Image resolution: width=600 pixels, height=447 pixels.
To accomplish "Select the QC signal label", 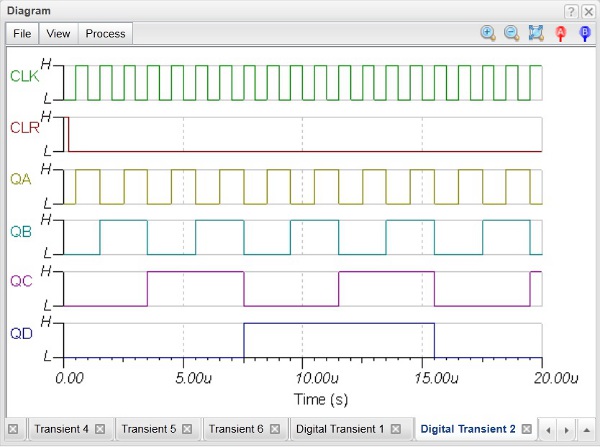I will [x=21, y=281].
